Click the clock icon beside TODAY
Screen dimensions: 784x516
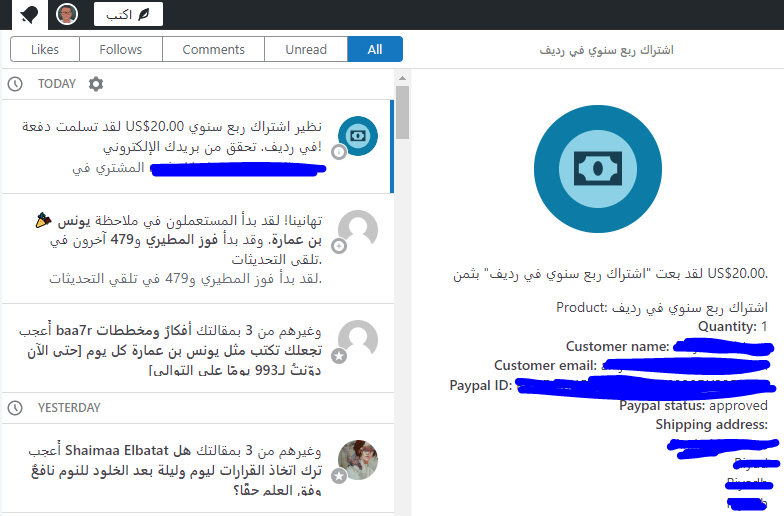click(x=15, y=84)
